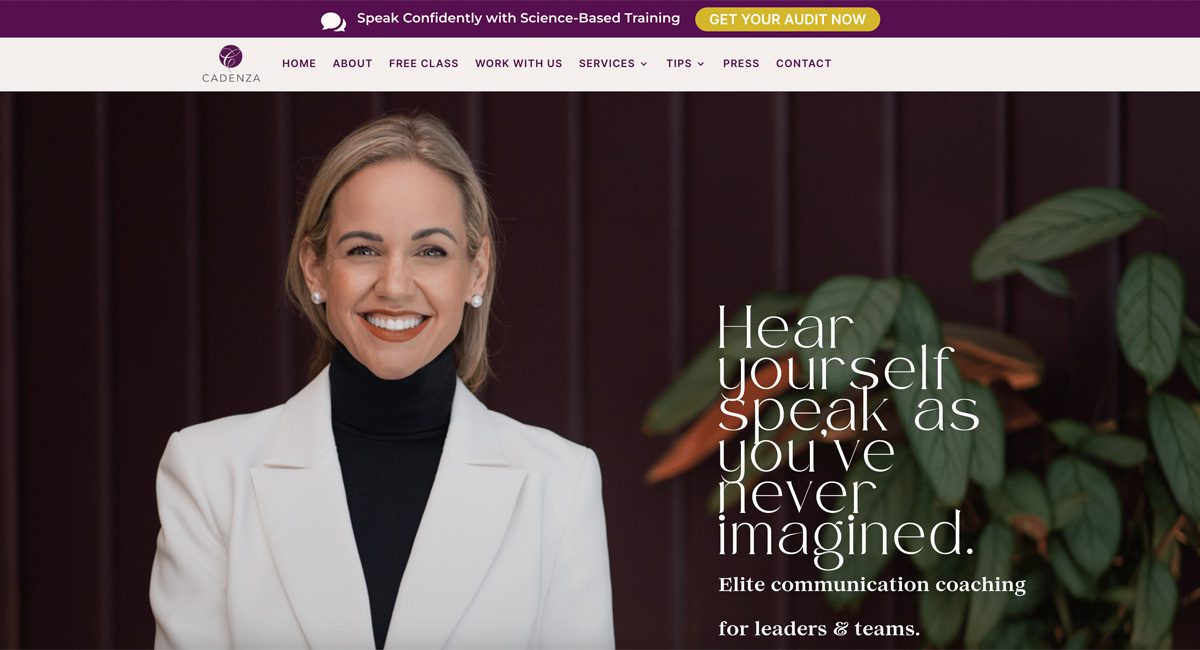Open the WORK WITH US page

pos(518,63)
